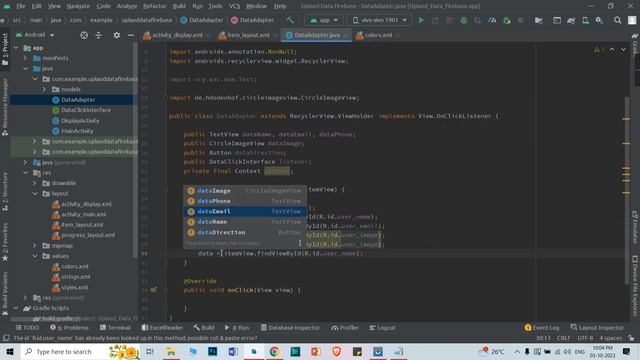The width and height of the screenshot is (640, 360).
Task: Jump to previous highlighted error arrow
Action: point(612,49)
